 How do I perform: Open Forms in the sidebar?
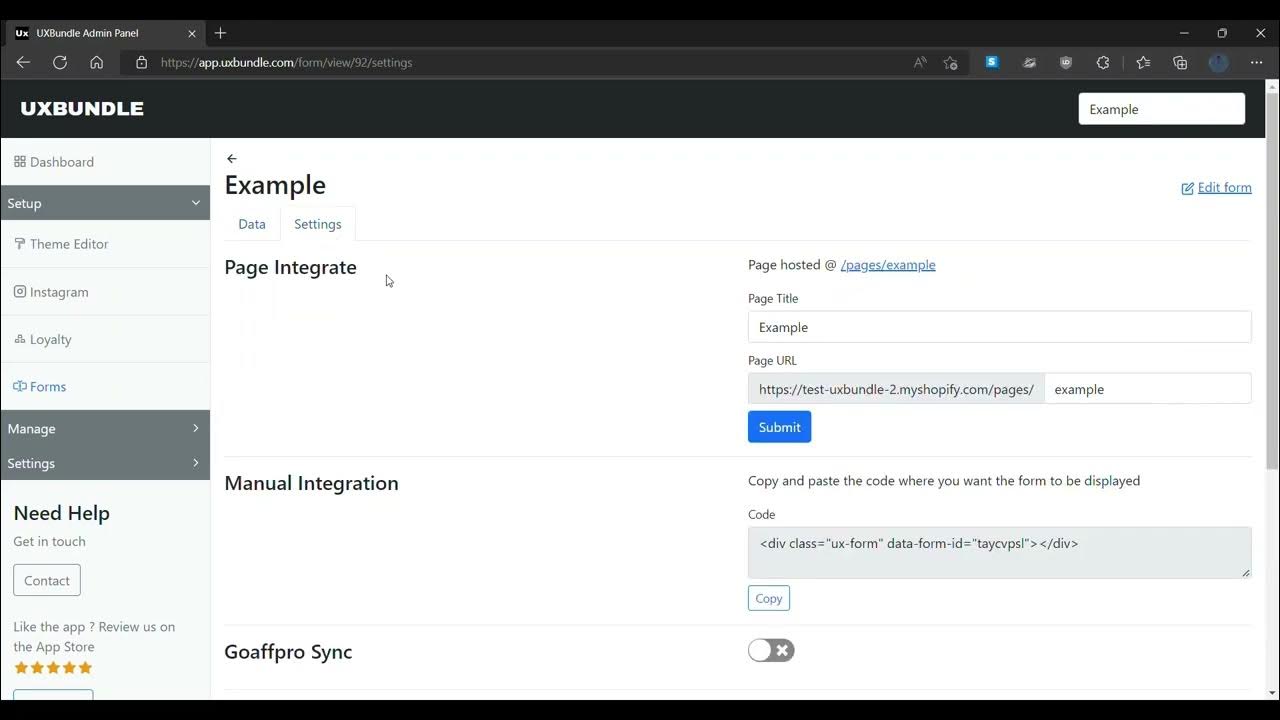pos(40,386)
